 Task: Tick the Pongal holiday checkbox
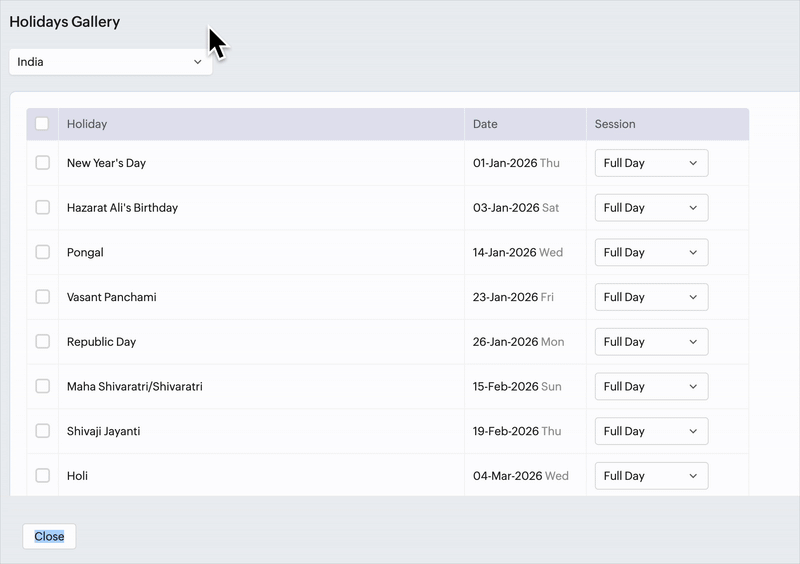pos(42,252)
